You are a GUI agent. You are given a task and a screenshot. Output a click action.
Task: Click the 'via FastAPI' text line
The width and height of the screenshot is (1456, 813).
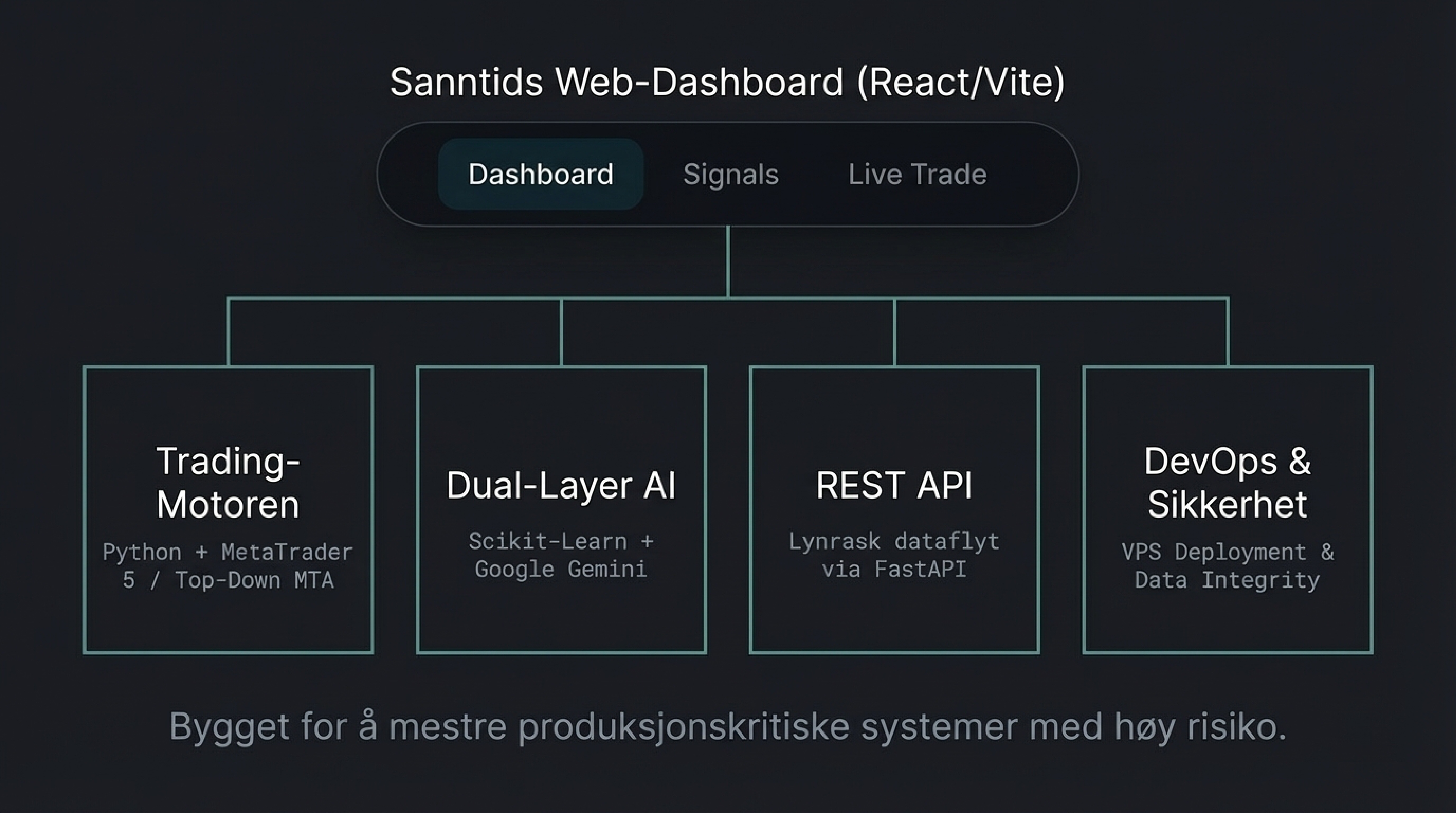point(894,569)
